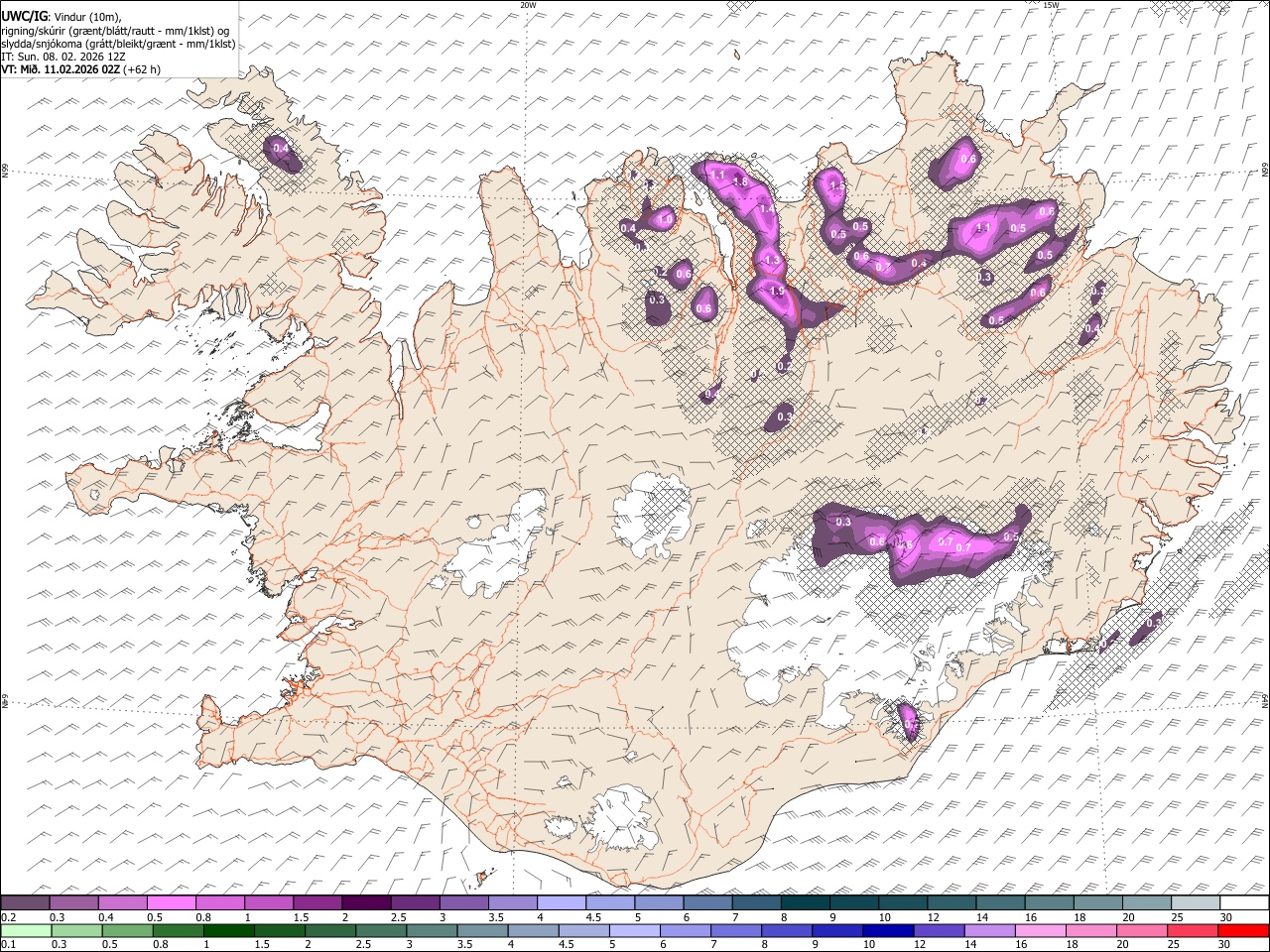Viewport: 1270px width, 952px height.
Task: Pick the light grey upper legend swatch for 25–30
Action: [x=1196, y=903]
